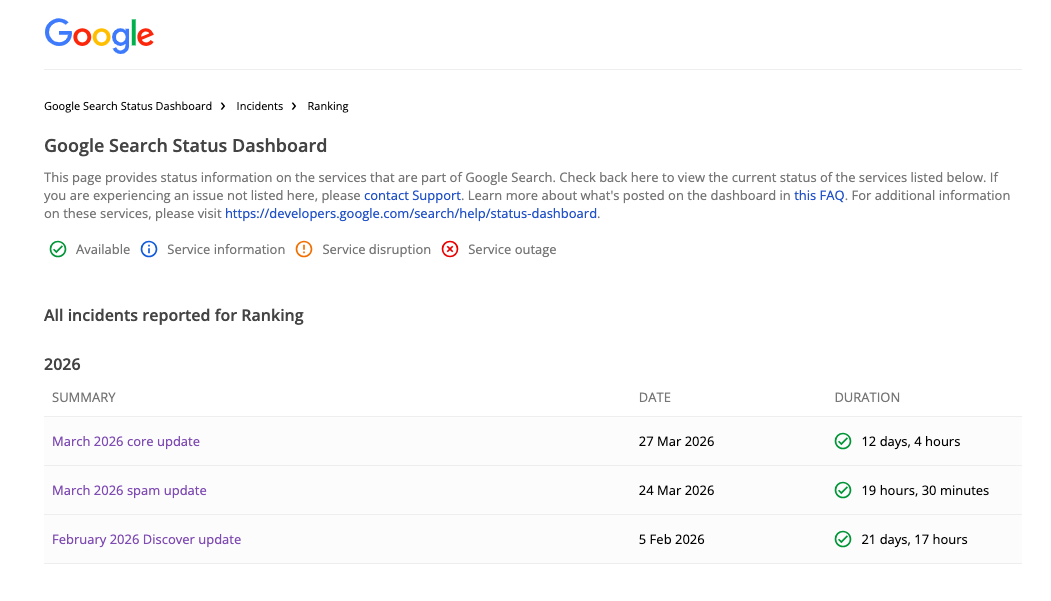Image resolution: width=1051 pixels, height=601 pixels.
Task: Open the March 2026 spam update incident
Action: tap(129, 490)
